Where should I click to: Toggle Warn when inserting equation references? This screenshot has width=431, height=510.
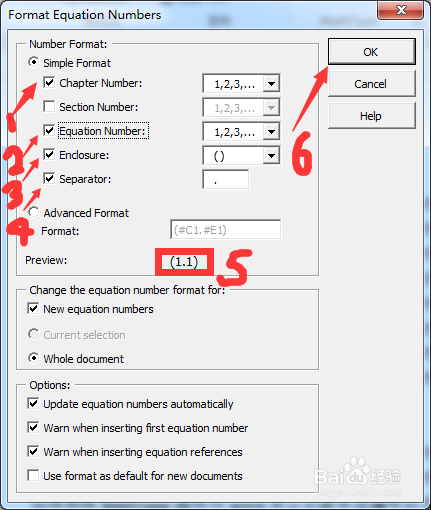pyautogui.click(x=33, y=451)
